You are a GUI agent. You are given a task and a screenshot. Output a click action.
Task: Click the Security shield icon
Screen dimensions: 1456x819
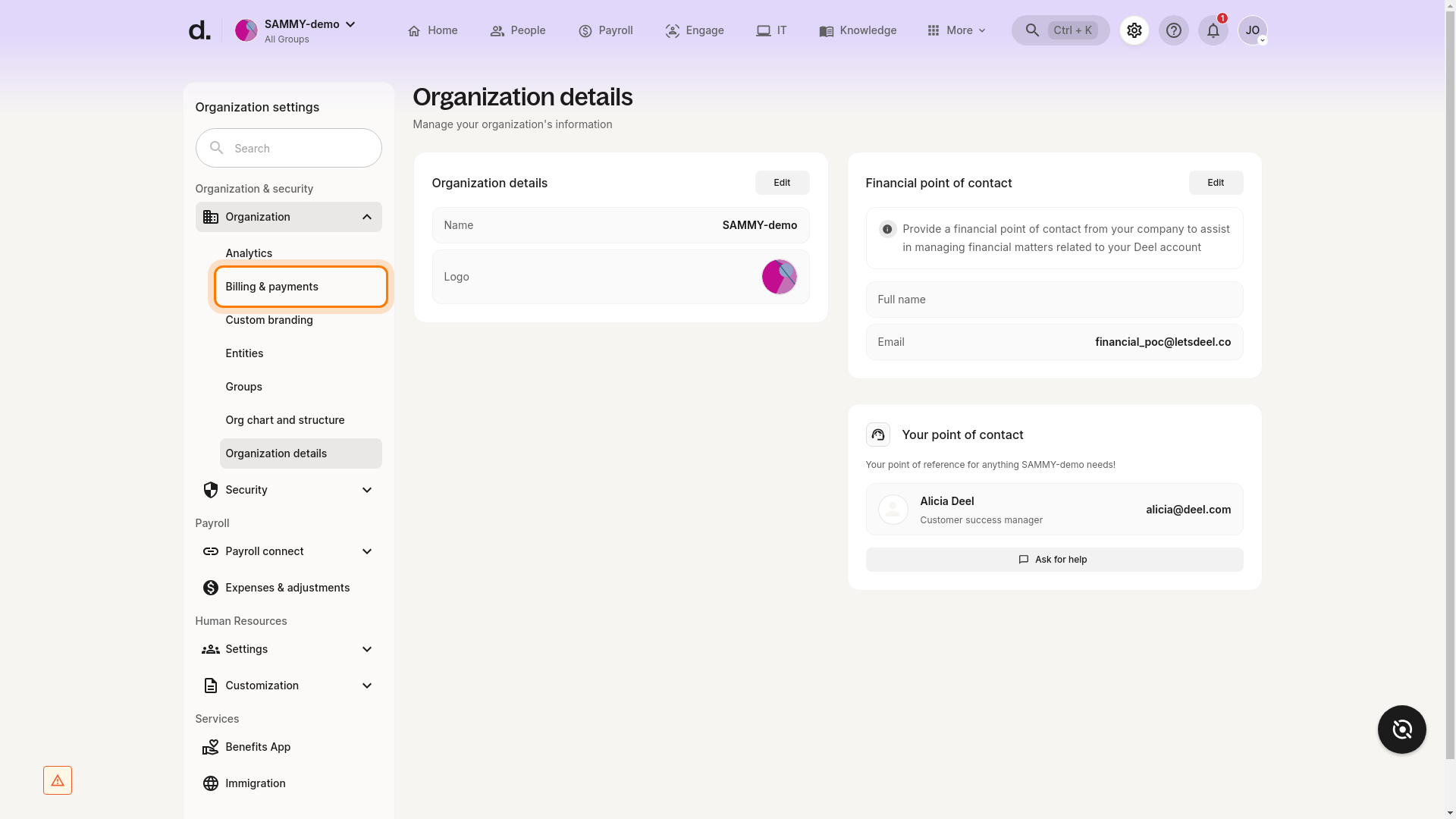point(211,490)
